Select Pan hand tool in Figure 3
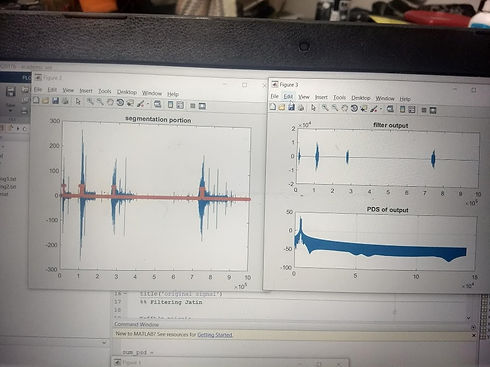The width and height of the screenshot is (490, 367). click(x=344, y=108)
